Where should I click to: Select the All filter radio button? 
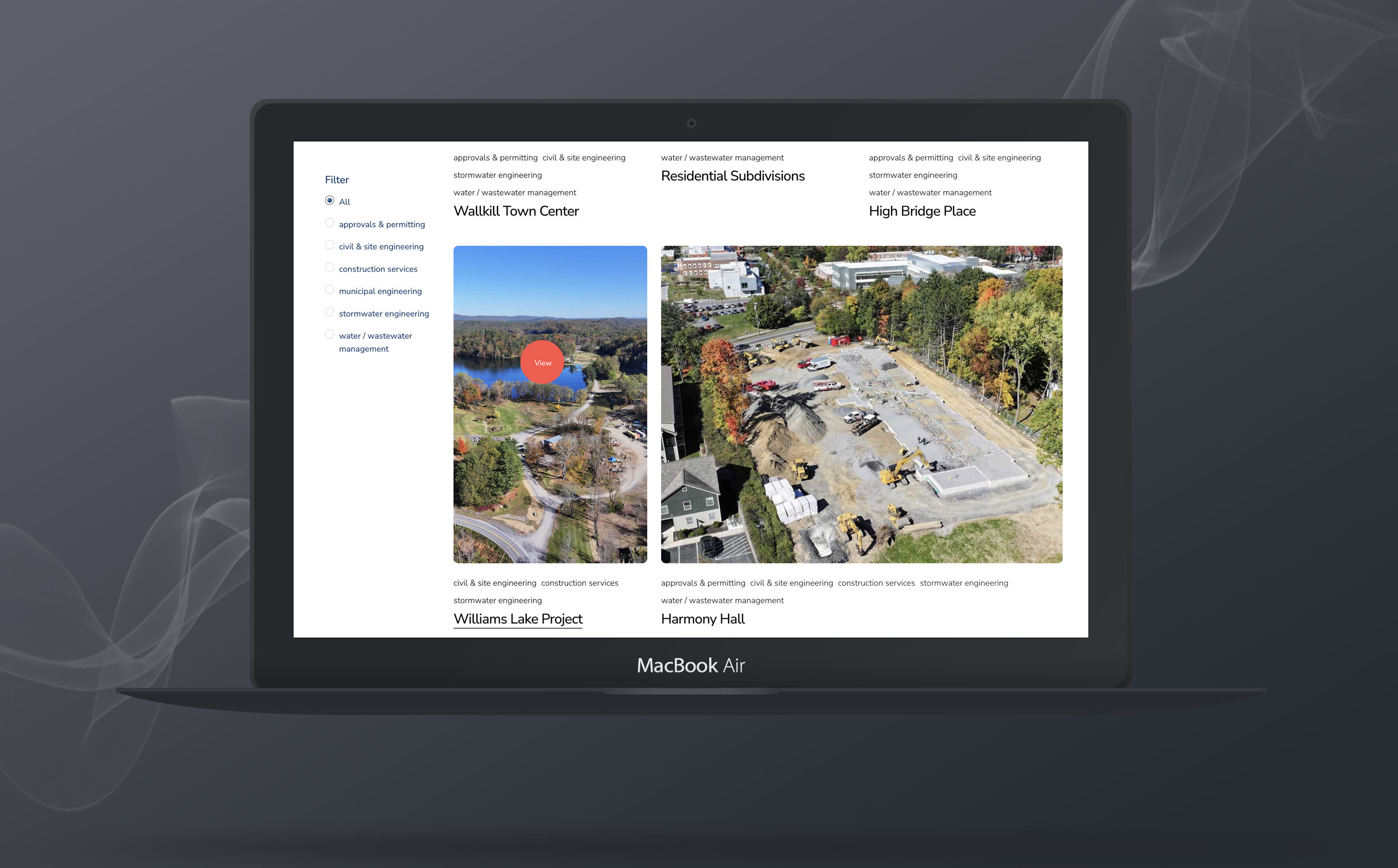pos(329,201)
